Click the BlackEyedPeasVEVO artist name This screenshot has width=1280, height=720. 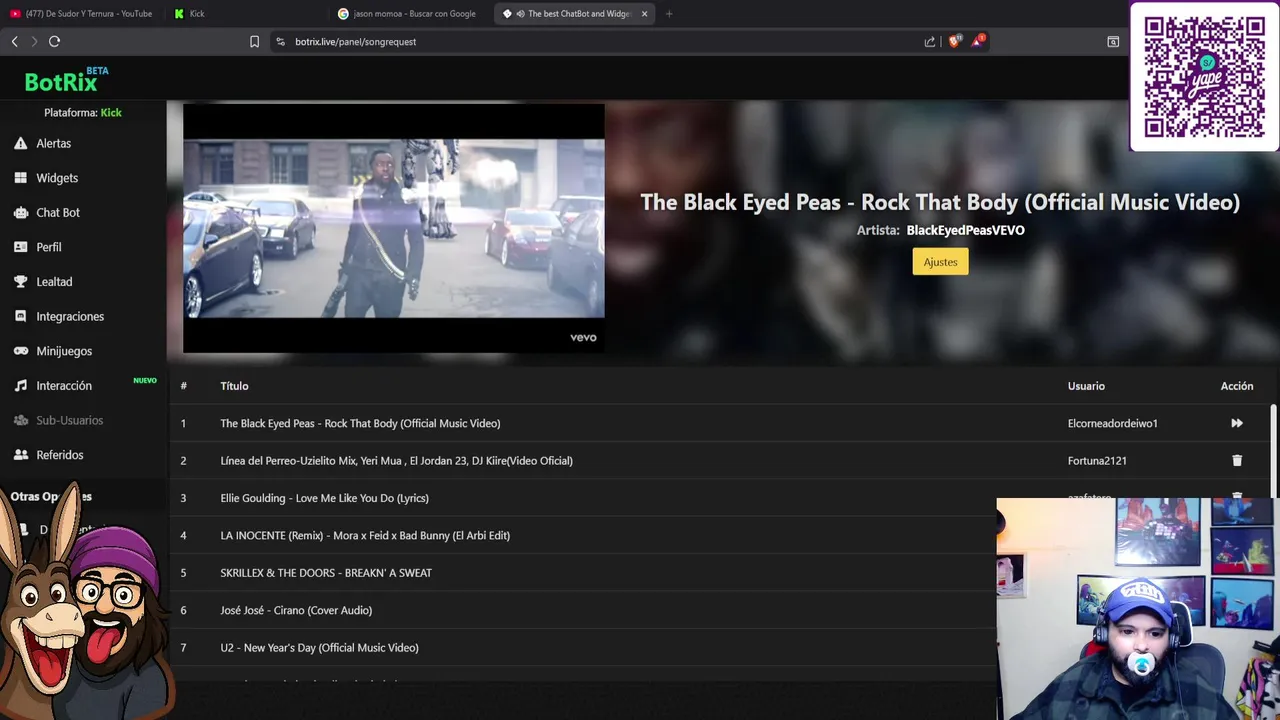pos(965,230)
